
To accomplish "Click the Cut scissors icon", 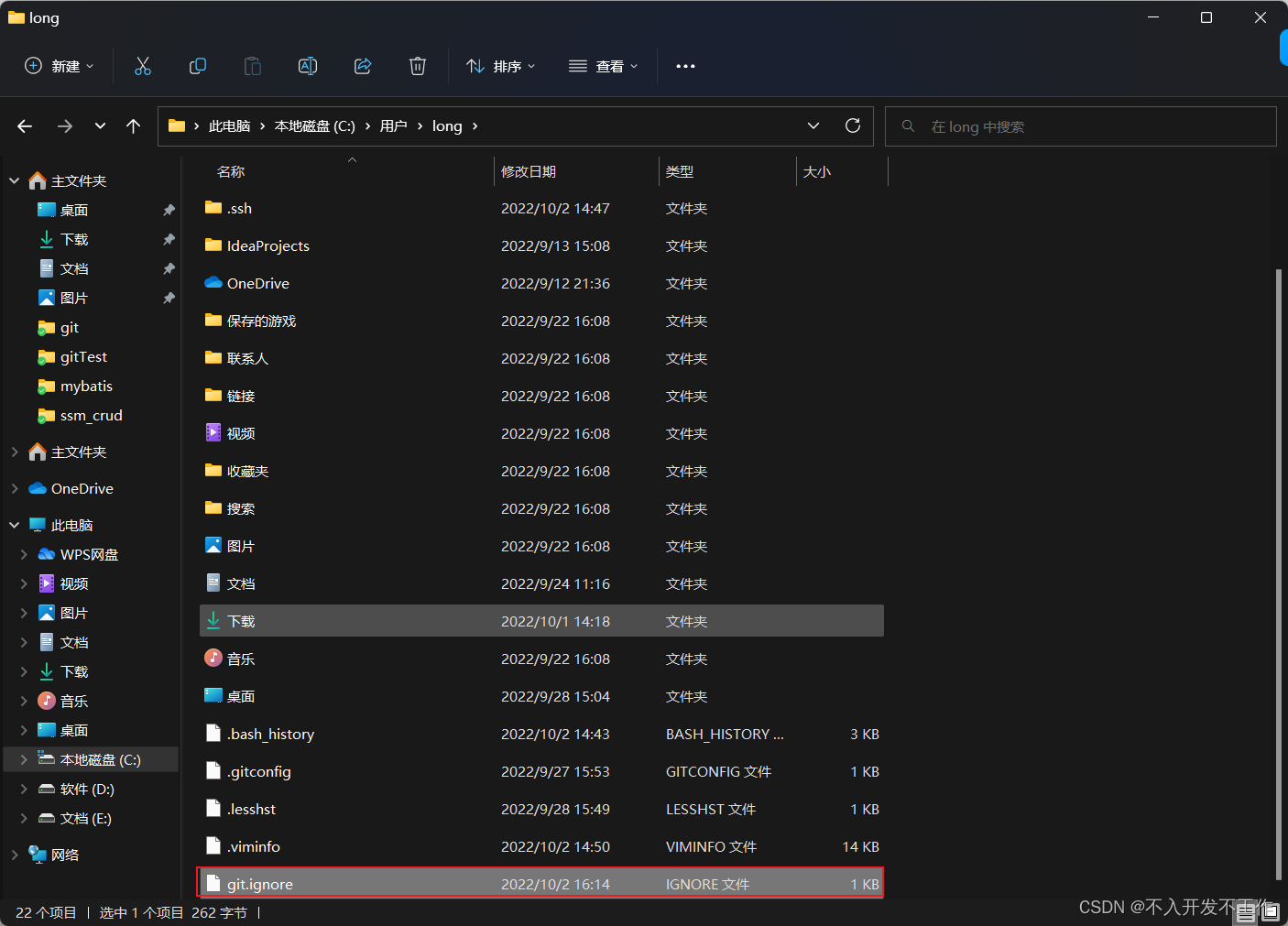I will (143, 66).
